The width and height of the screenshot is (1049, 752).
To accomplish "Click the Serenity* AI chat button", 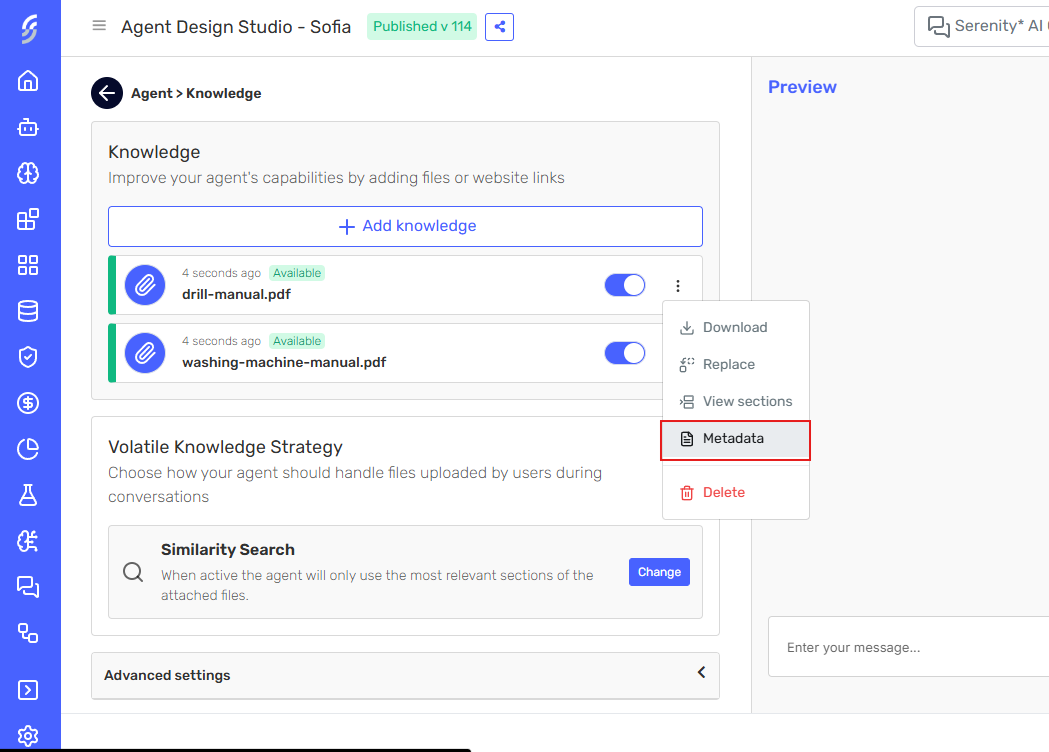I will (982, 27).
